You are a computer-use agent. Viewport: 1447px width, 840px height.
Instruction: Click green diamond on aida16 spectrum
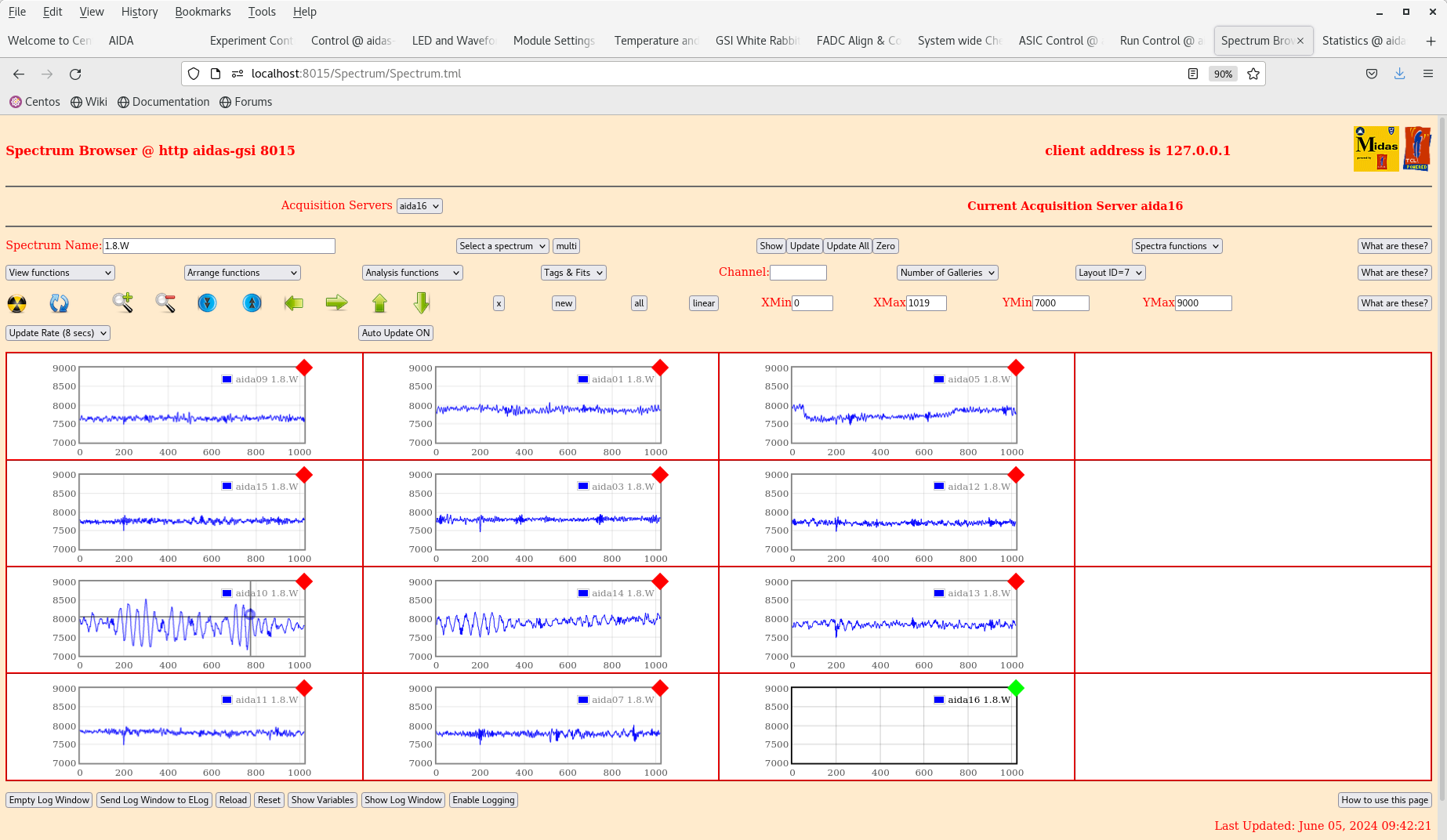1016,688
